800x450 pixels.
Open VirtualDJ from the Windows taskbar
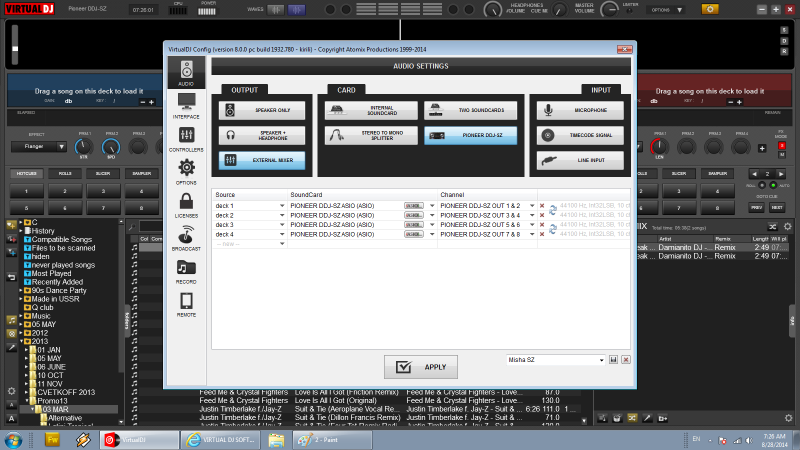click(138, 439)
